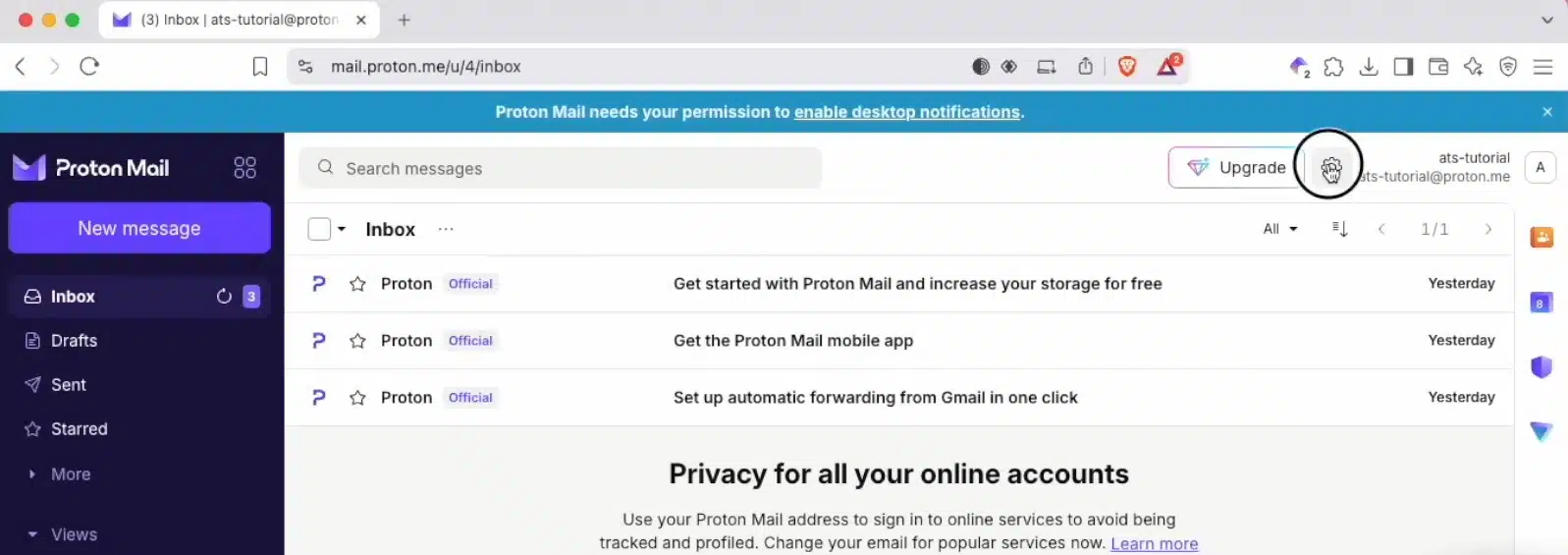Viewport: 1568px width, 555px height.
Task: Open Proton Contacts side panel icon
Action: [1541, 237]
